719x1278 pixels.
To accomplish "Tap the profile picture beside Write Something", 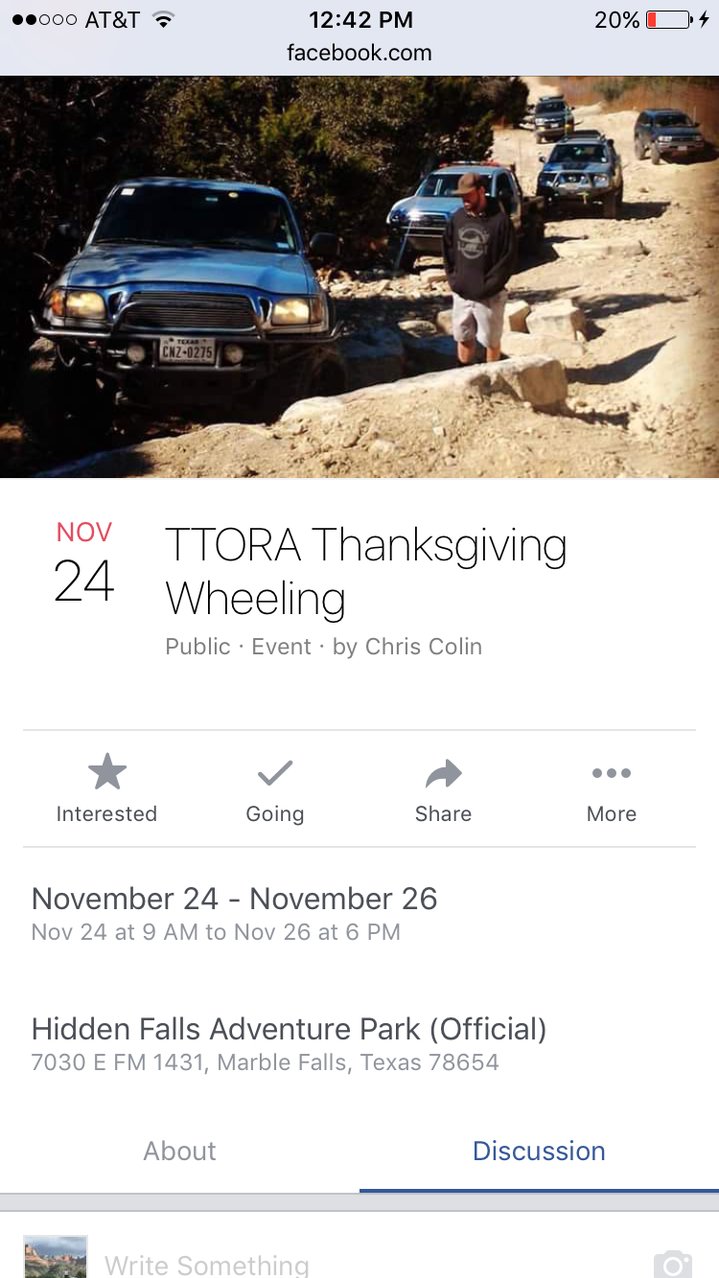I will point(55,1257).
